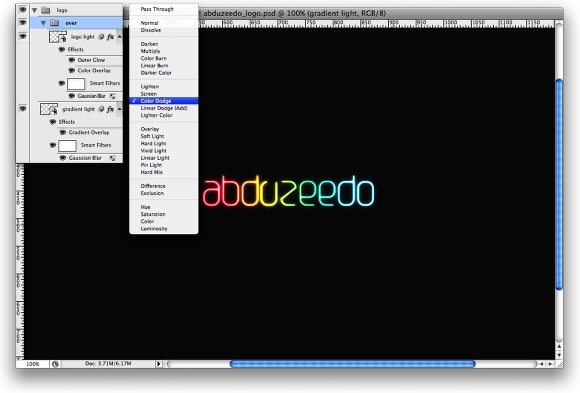Click the scroll right arrow
The image size is (580, 393).
click(550, 364)
